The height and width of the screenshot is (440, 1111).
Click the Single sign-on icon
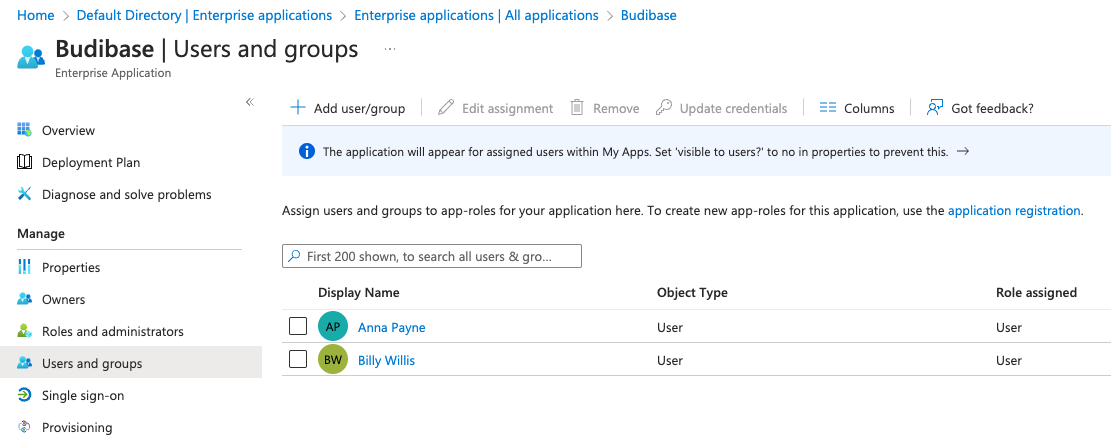pyautogui.click(x=25, y=395)
